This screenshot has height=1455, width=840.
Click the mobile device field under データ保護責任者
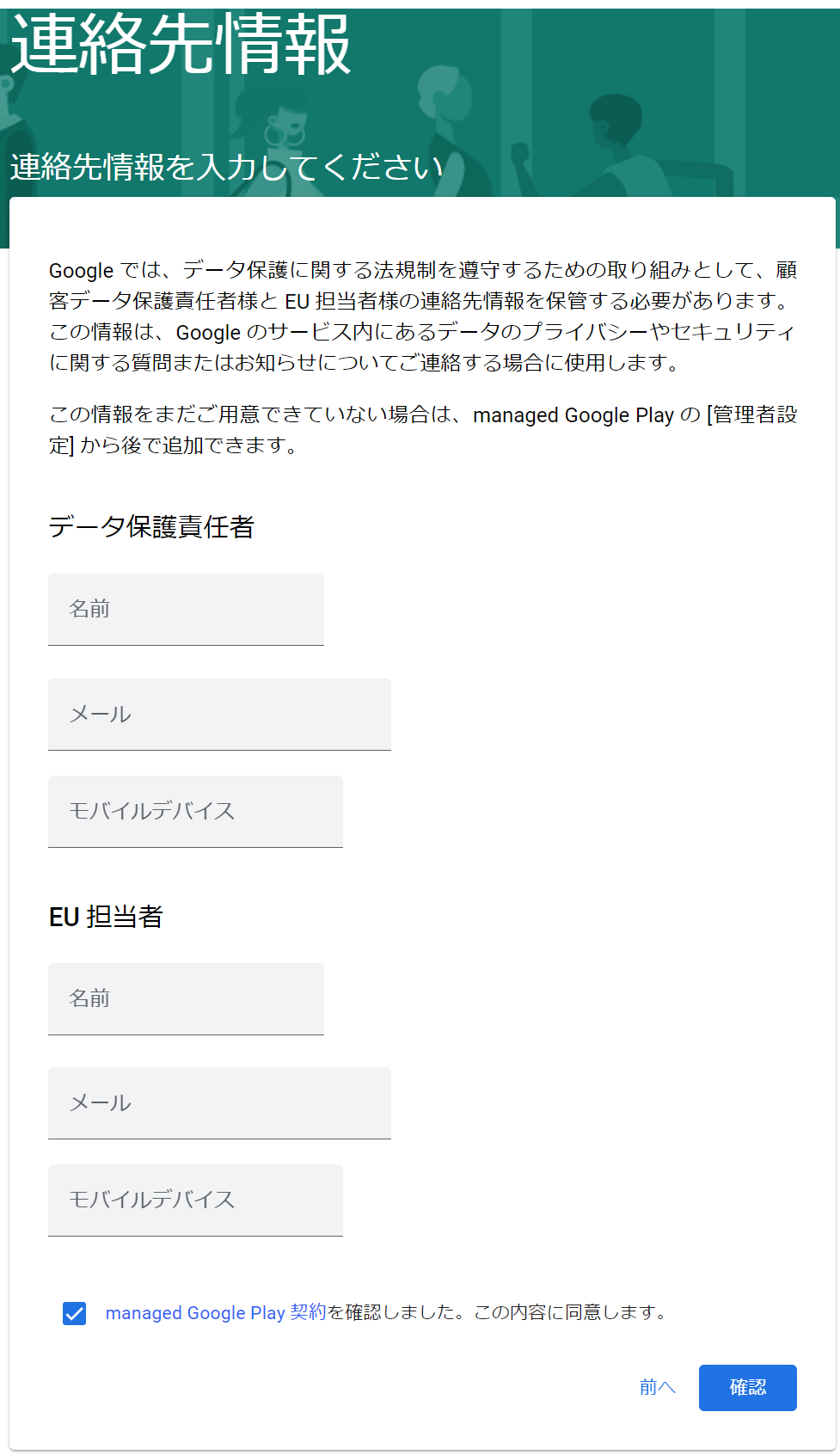point(195,811)
